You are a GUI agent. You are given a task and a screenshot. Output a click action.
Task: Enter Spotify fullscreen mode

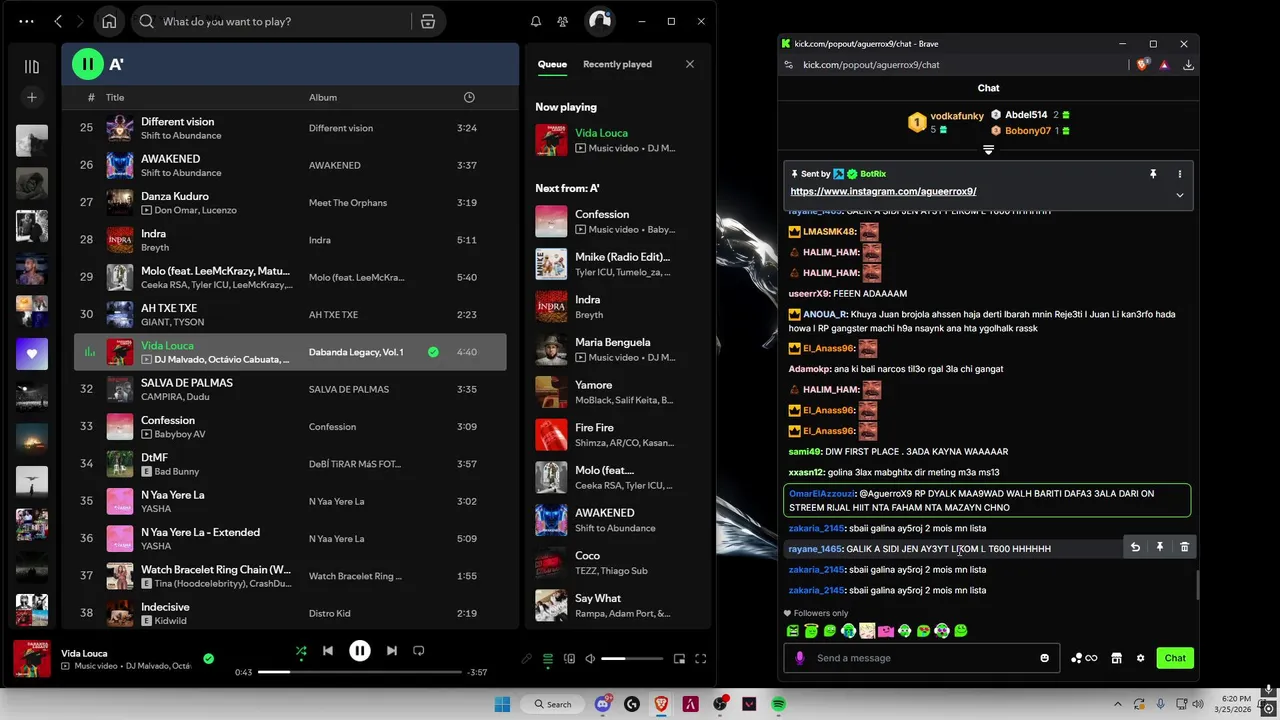pyautogui.click(x=701, y=659)
